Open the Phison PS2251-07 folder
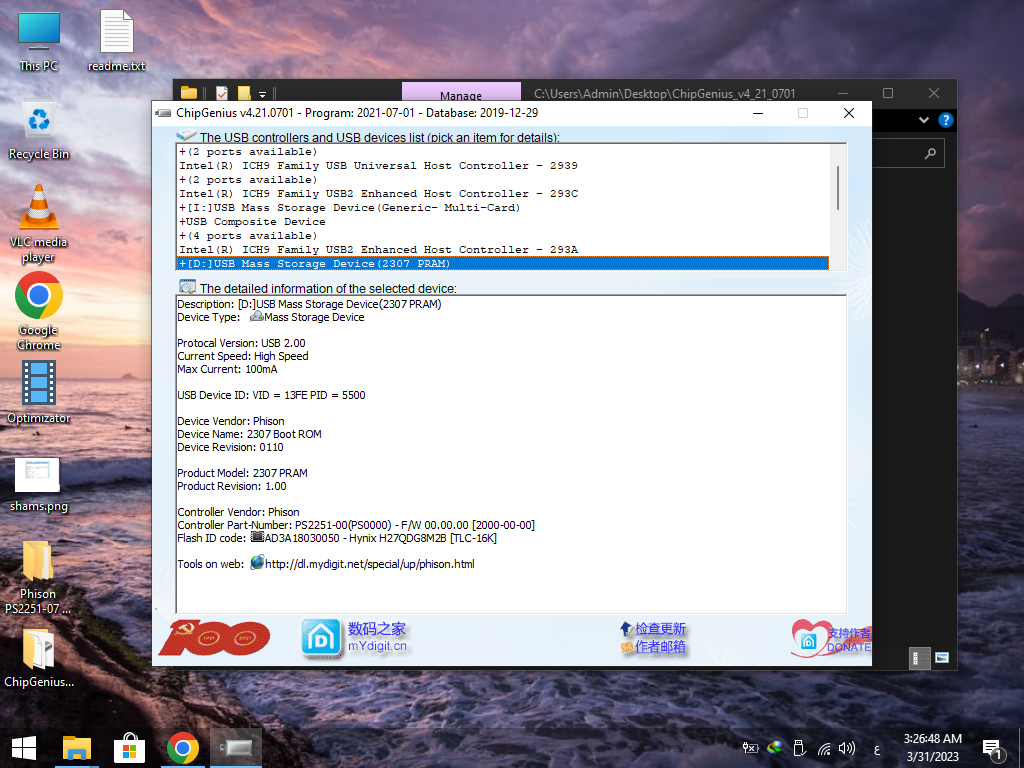1024x768 pixels. pyautogui.click(x=38, y=577)
